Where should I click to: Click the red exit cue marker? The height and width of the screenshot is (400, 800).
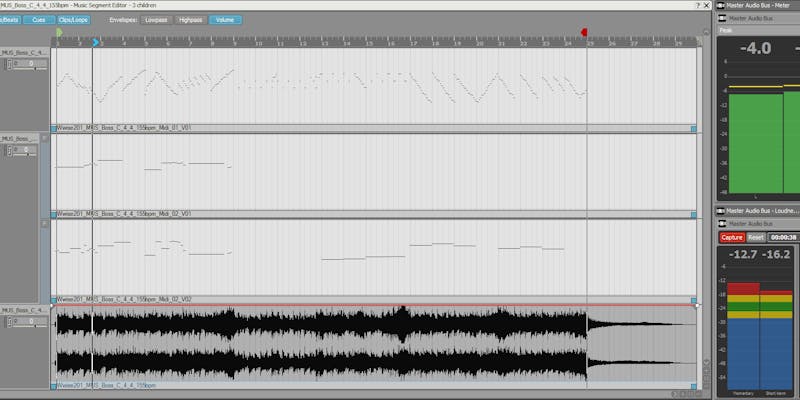[585, 33]
